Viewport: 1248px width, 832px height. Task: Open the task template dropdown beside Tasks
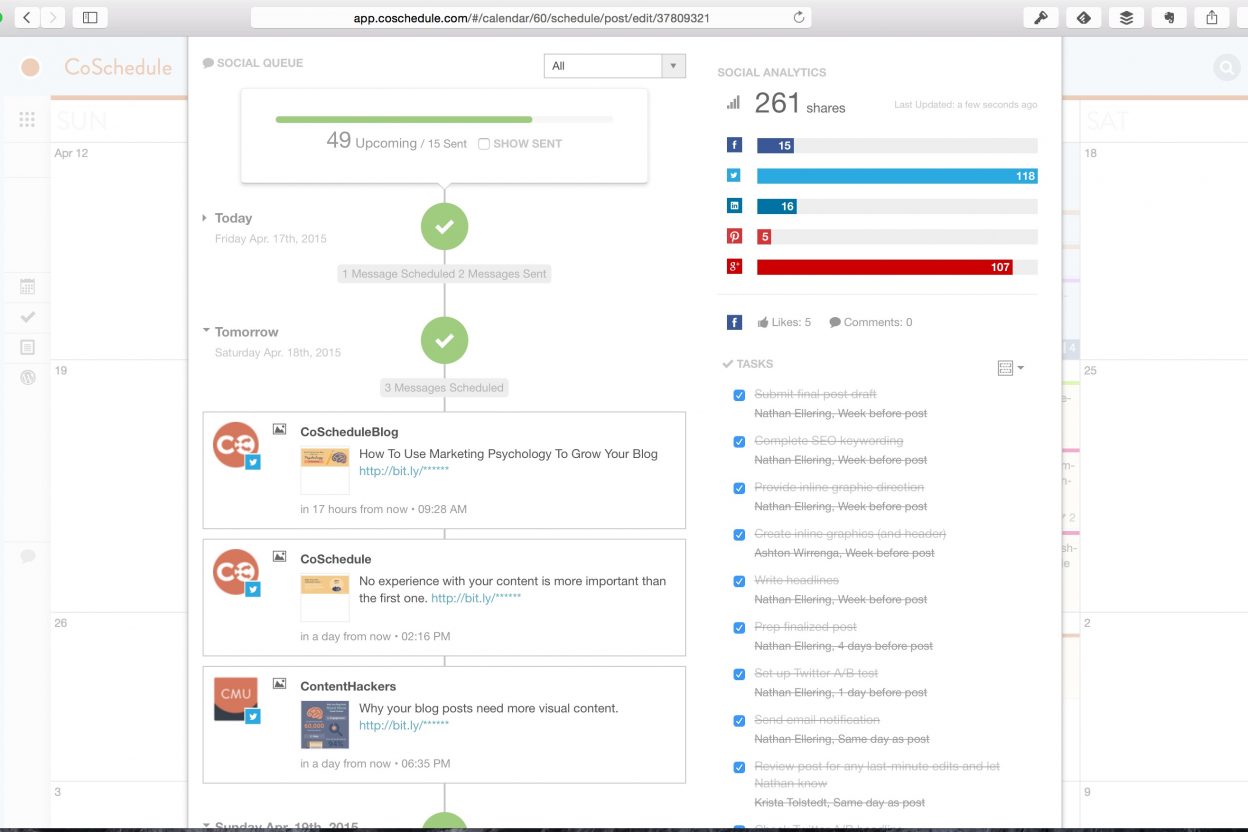[x=1010, y=368]
